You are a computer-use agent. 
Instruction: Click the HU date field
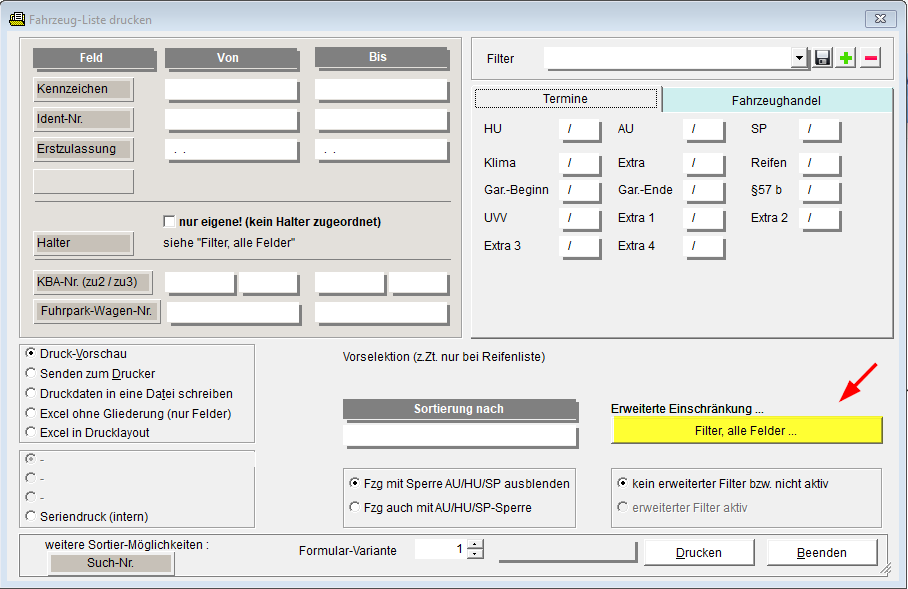(x=580, y=130)
